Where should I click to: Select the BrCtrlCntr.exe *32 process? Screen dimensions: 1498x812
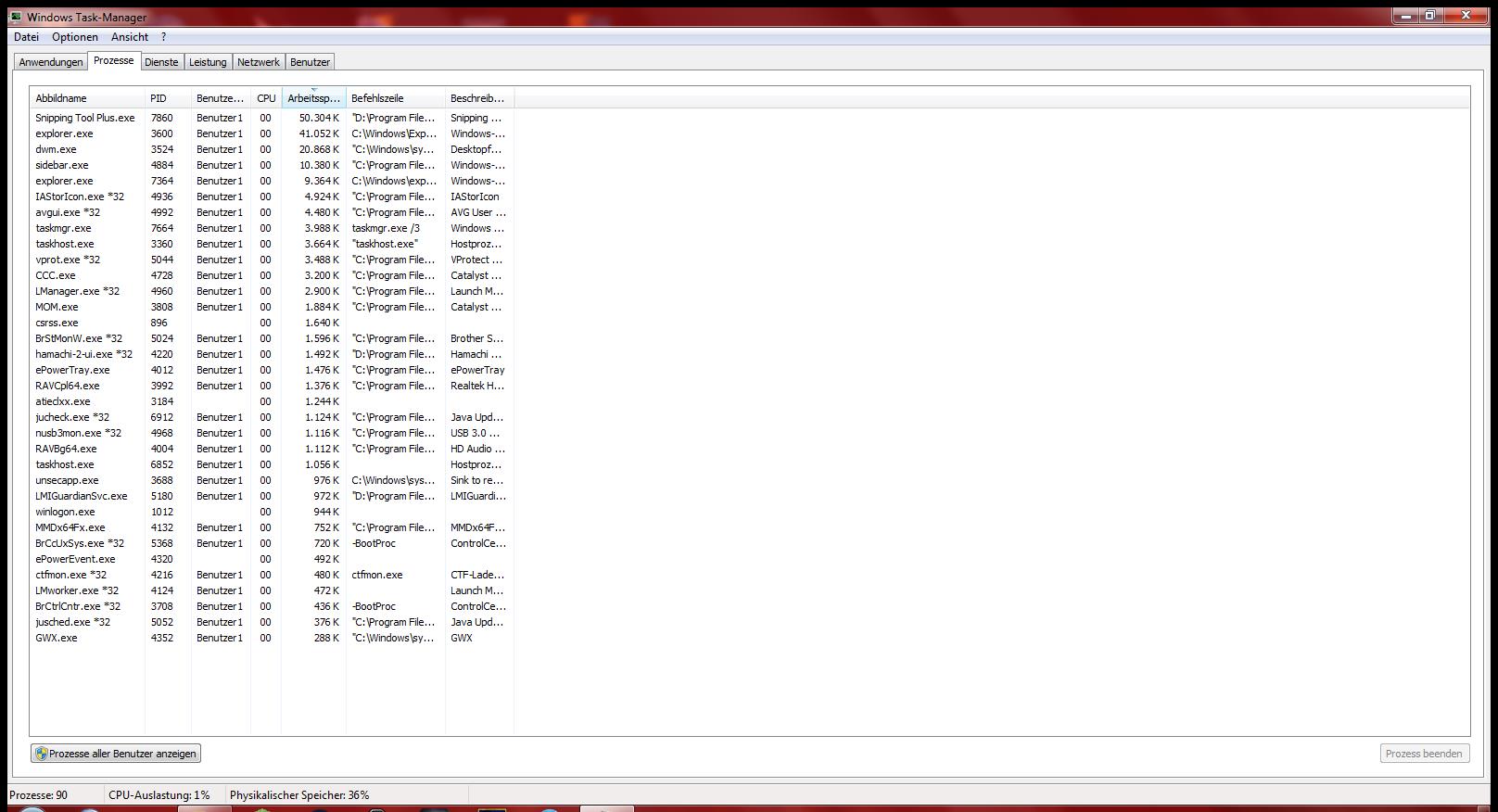tap(272, 606)
